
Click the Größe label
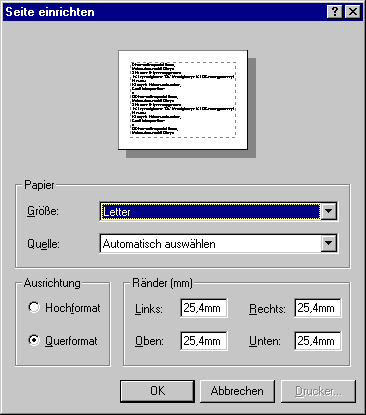(x=43, y=211)
